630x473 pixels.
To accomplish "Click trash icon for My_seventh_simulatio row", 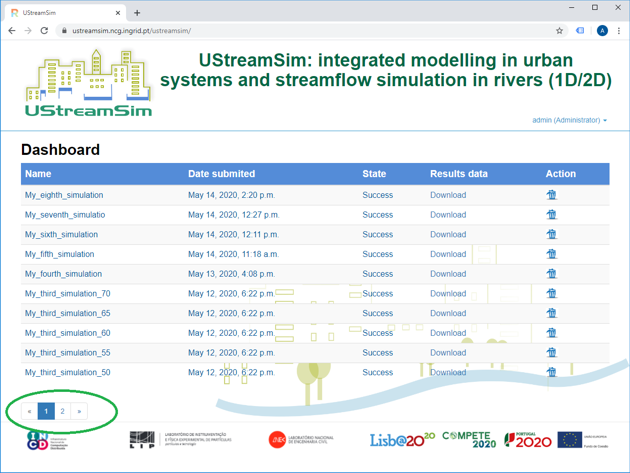I will [x=552, y=215].
